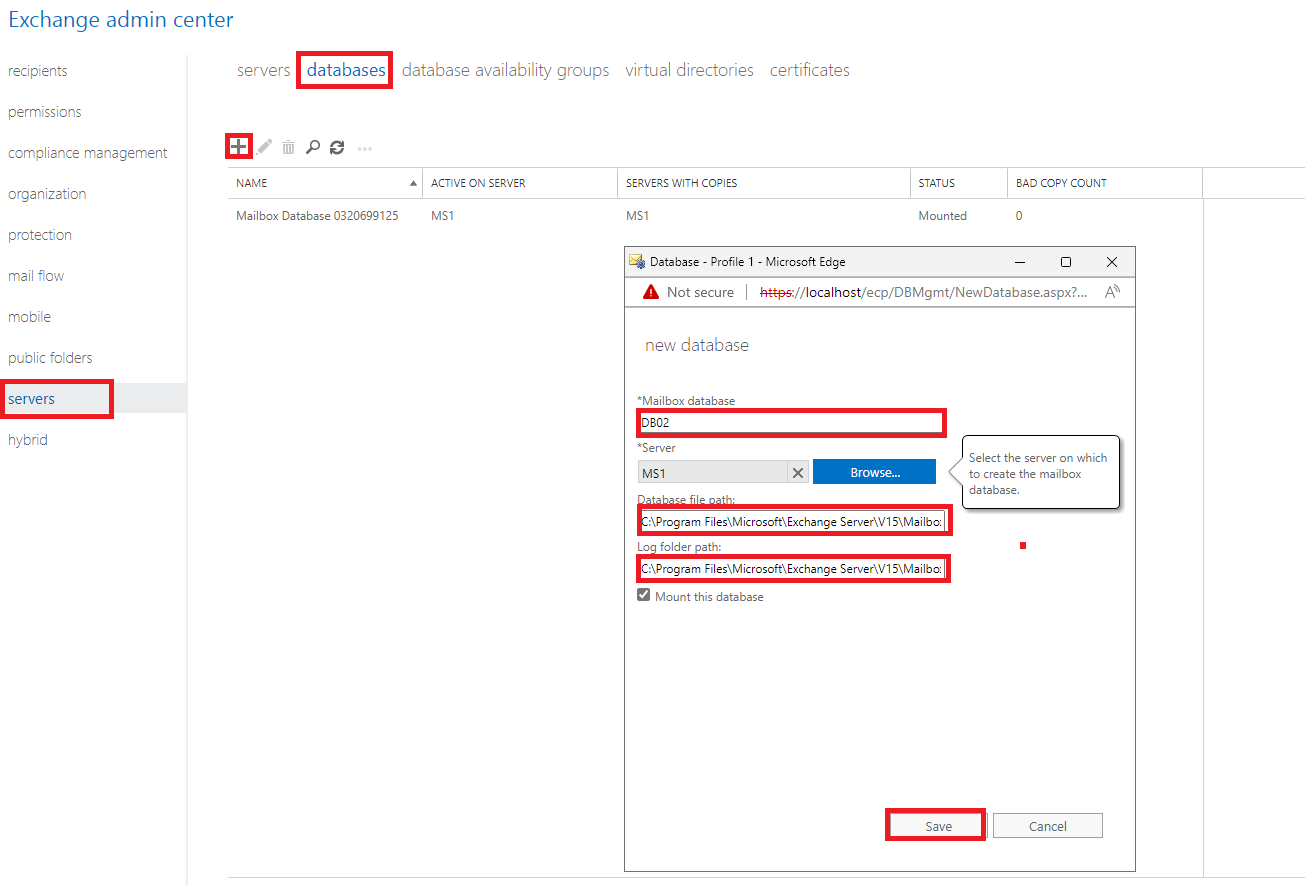Open database availability groups tab

pos(505,70)
